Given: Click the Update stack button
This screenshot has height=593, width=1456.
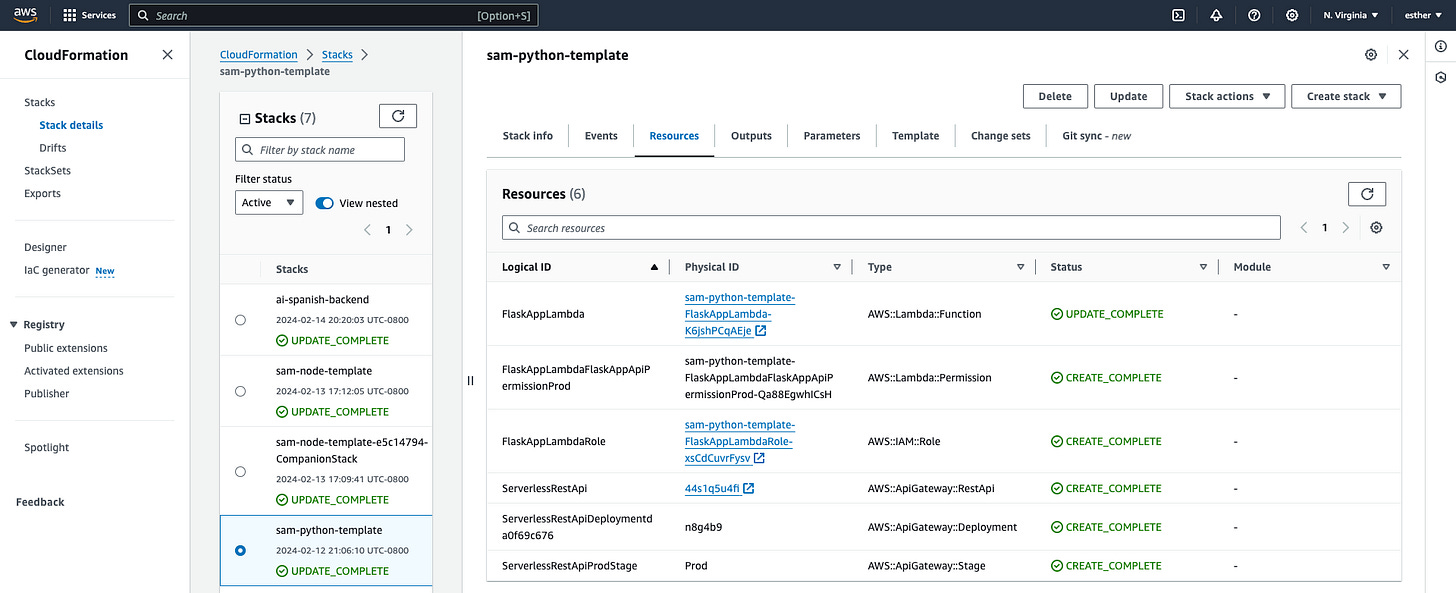Looking at the screenshot, I should [x=1128, y=96].
